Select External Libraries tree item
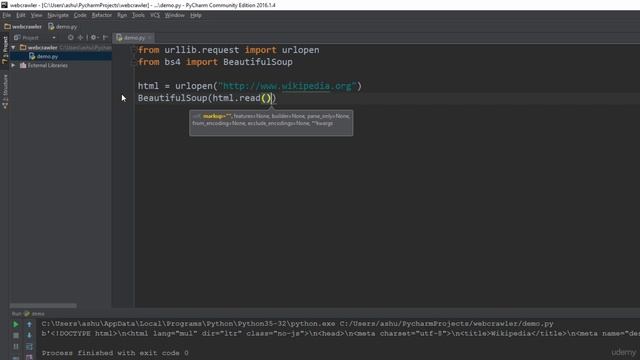Viewport: 640px width, 360px height. point(44,65)
